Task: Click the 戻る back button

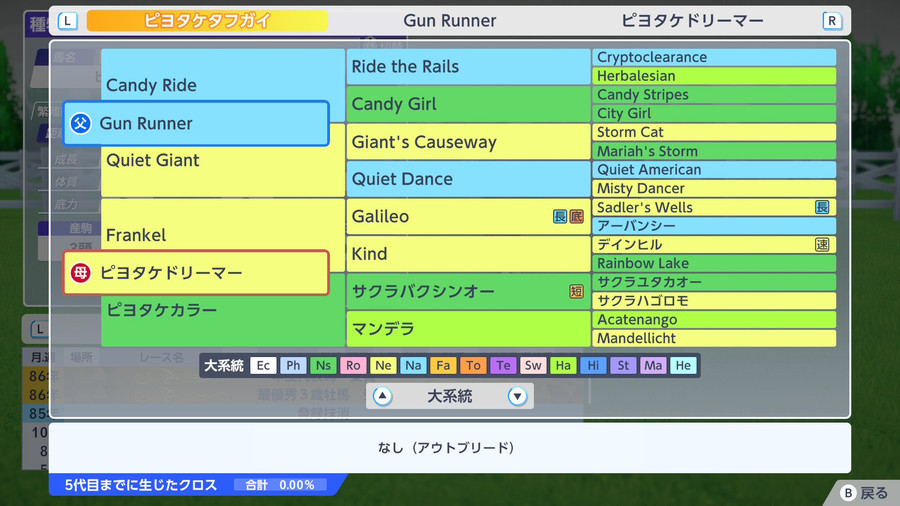Action: click(864, 493)
